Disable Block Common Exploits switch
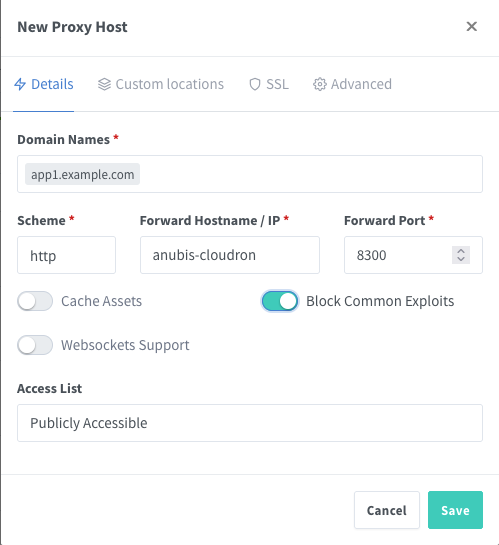 coord(280,301)
